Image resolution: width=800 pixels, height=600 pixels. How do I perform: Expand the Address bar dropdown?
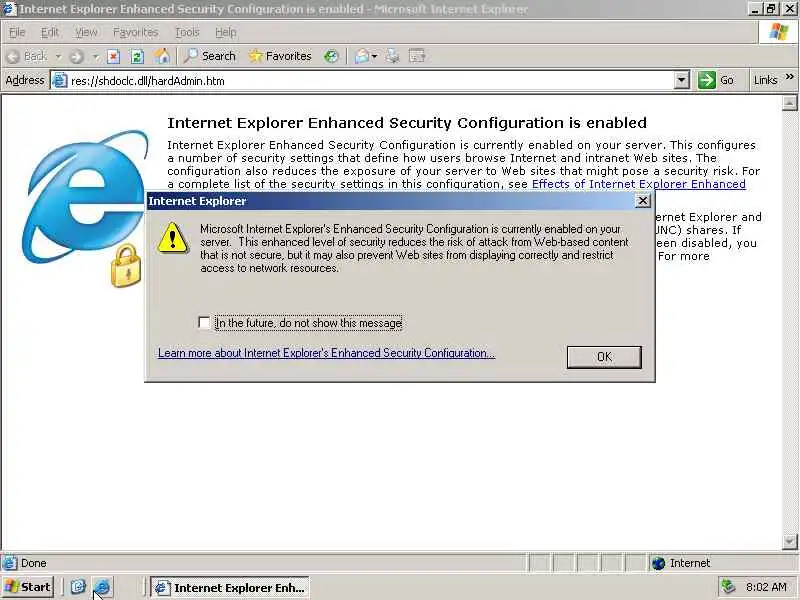[681, 81]
